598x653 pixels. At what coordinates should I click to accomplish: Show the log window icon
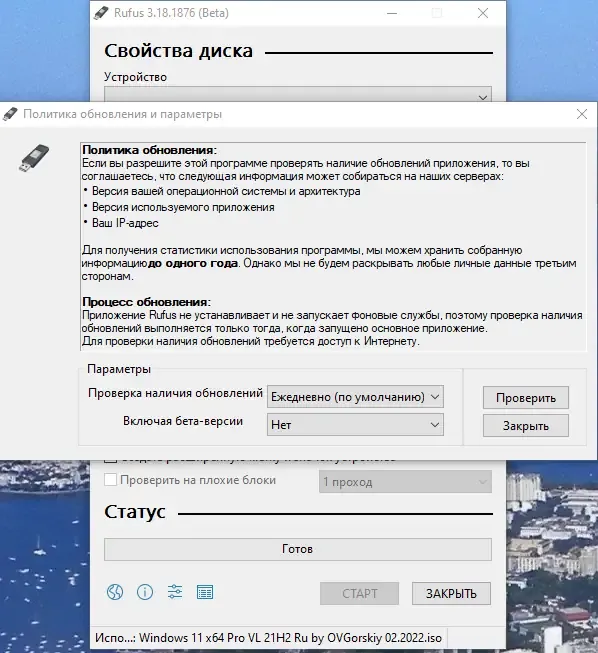(x=205, y=592)
